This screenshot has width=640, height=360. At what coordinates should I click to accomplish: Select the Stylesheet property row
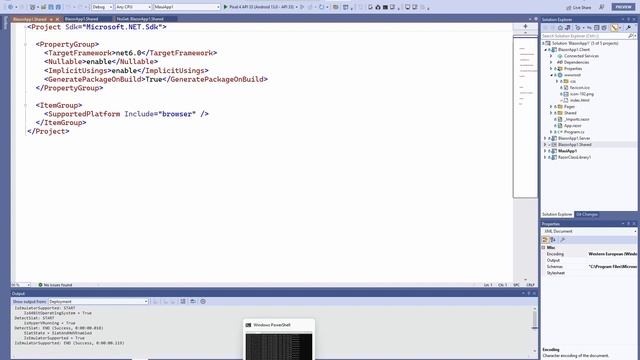pyautogui.click(x=589, y=273)
